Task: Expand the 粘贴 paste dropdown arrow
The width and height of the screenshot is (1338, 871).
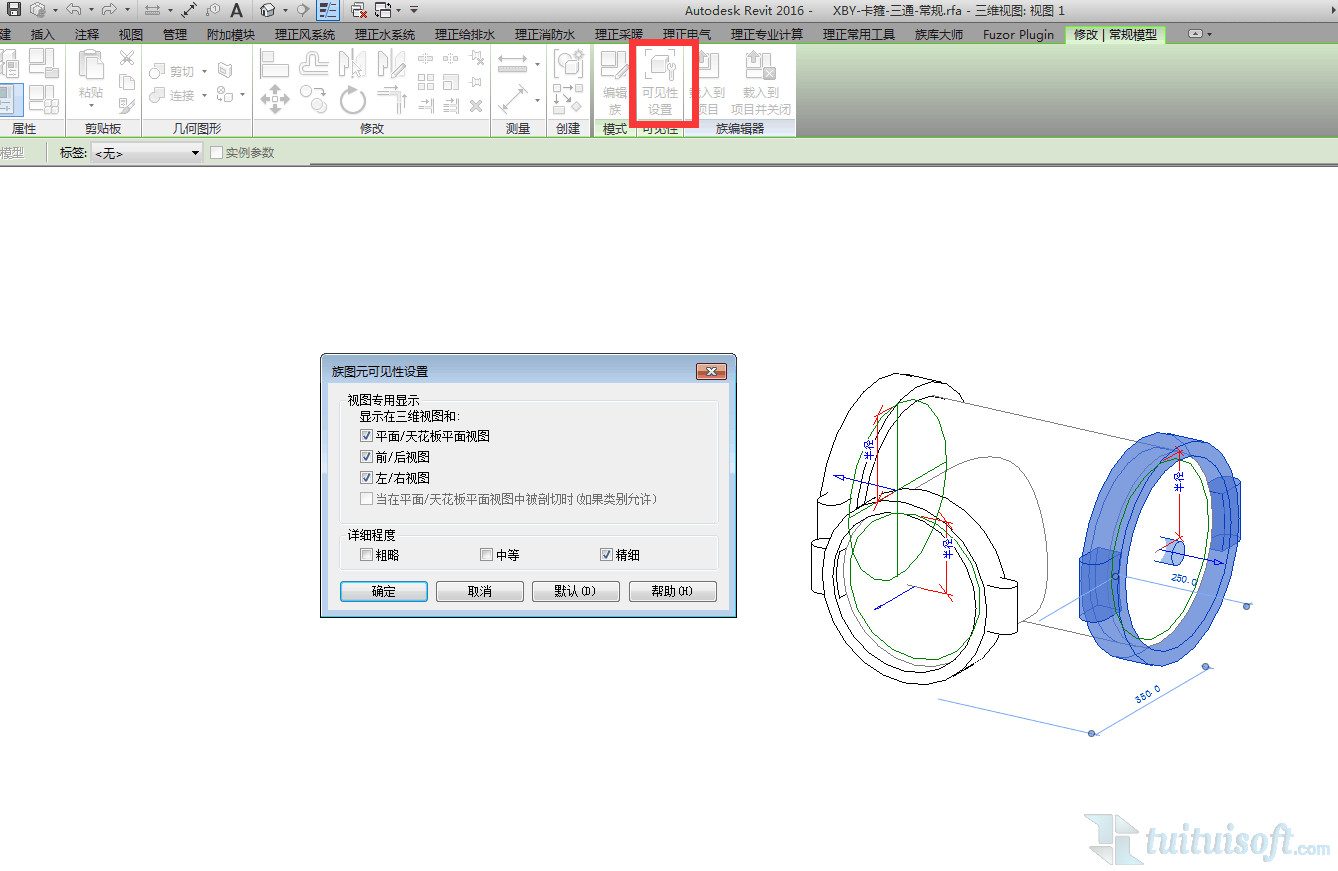Action: pos(91,107)
